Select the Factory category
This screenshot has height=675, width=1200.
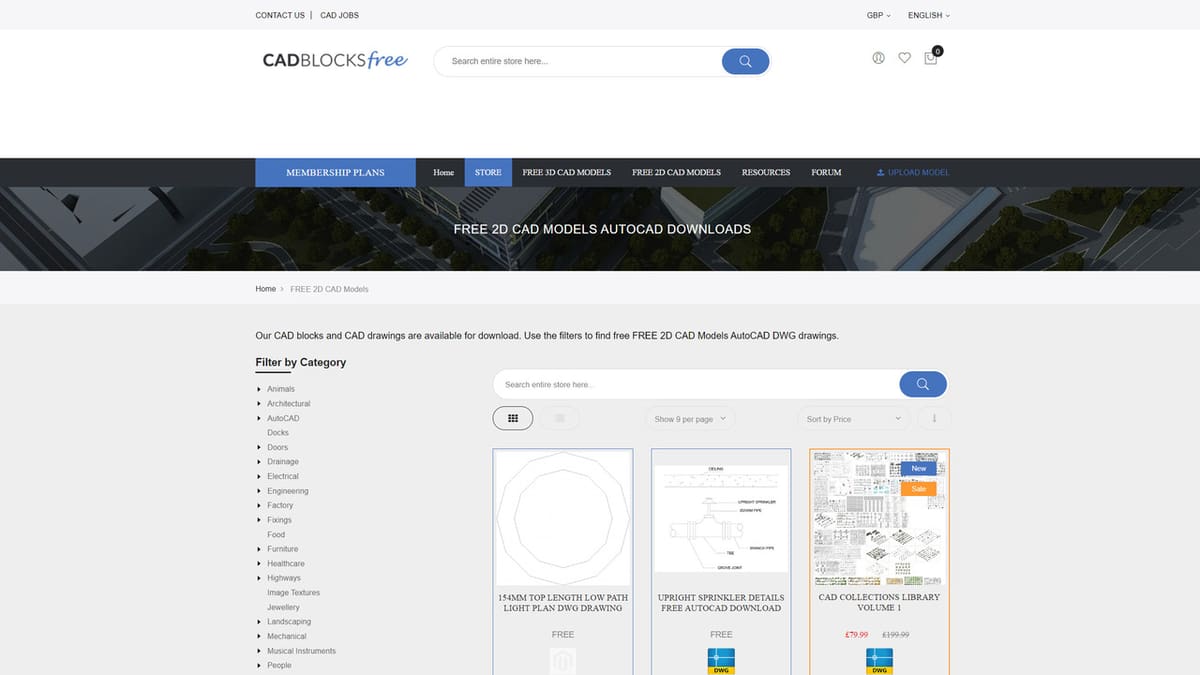(x=280, y=505)
